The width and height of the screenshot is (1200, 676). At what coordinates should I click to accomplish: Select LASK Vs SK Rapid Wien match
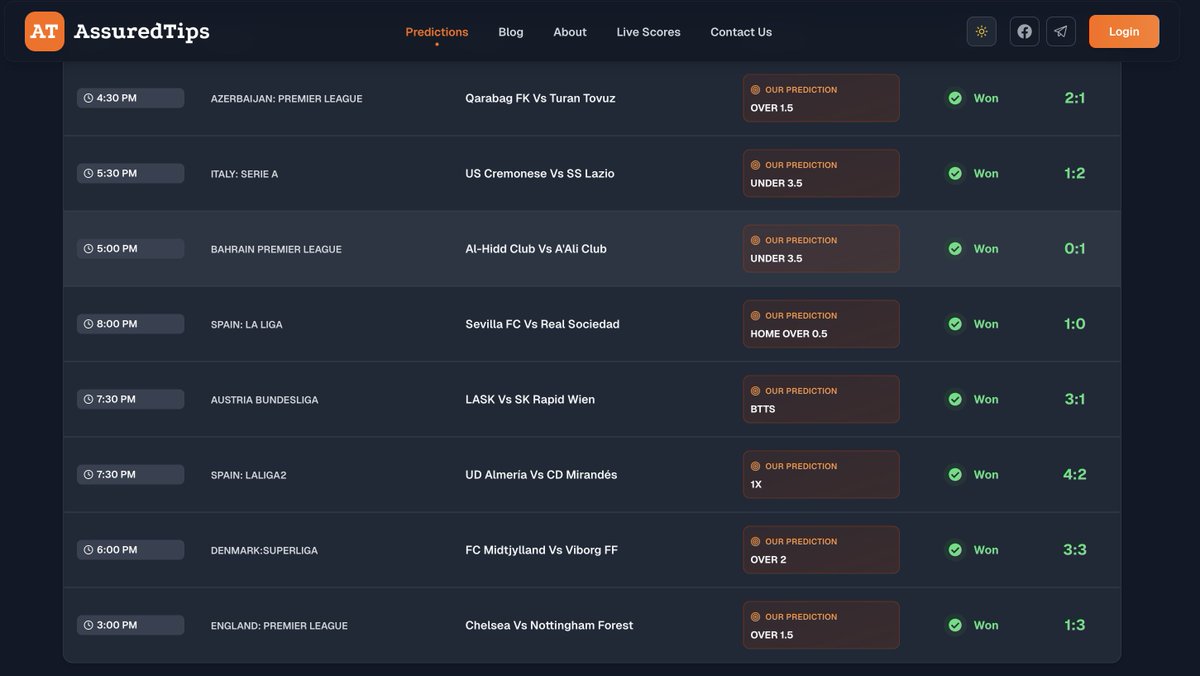click(x=530, y=399)
